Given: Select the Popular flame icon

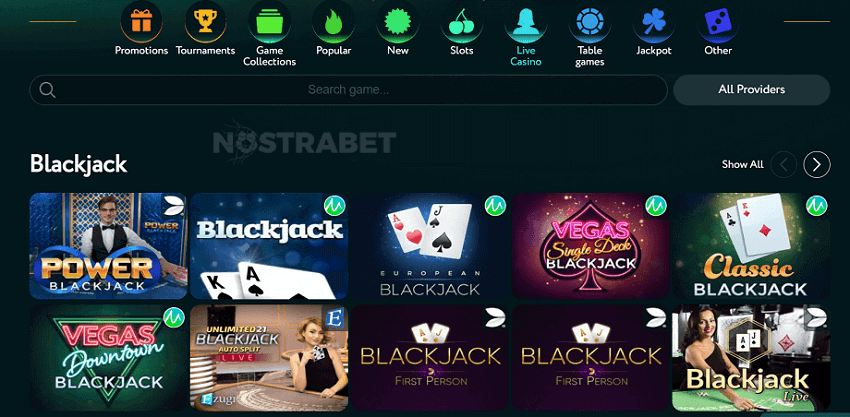Looking at the screenshot, I should 333,22.
